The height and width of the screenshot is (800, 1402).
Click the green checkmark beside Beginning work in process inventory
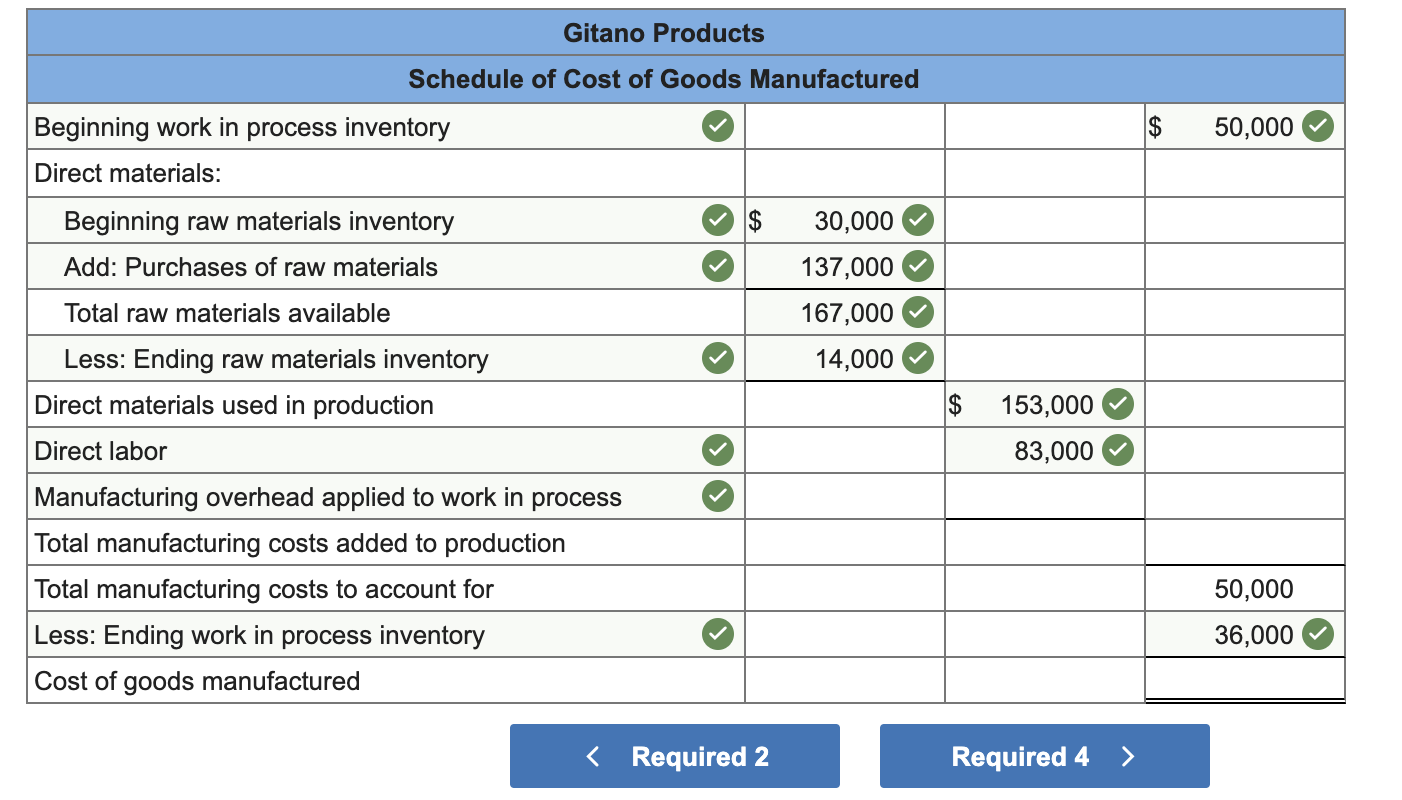pyautogui.click(x=716, y=126)
